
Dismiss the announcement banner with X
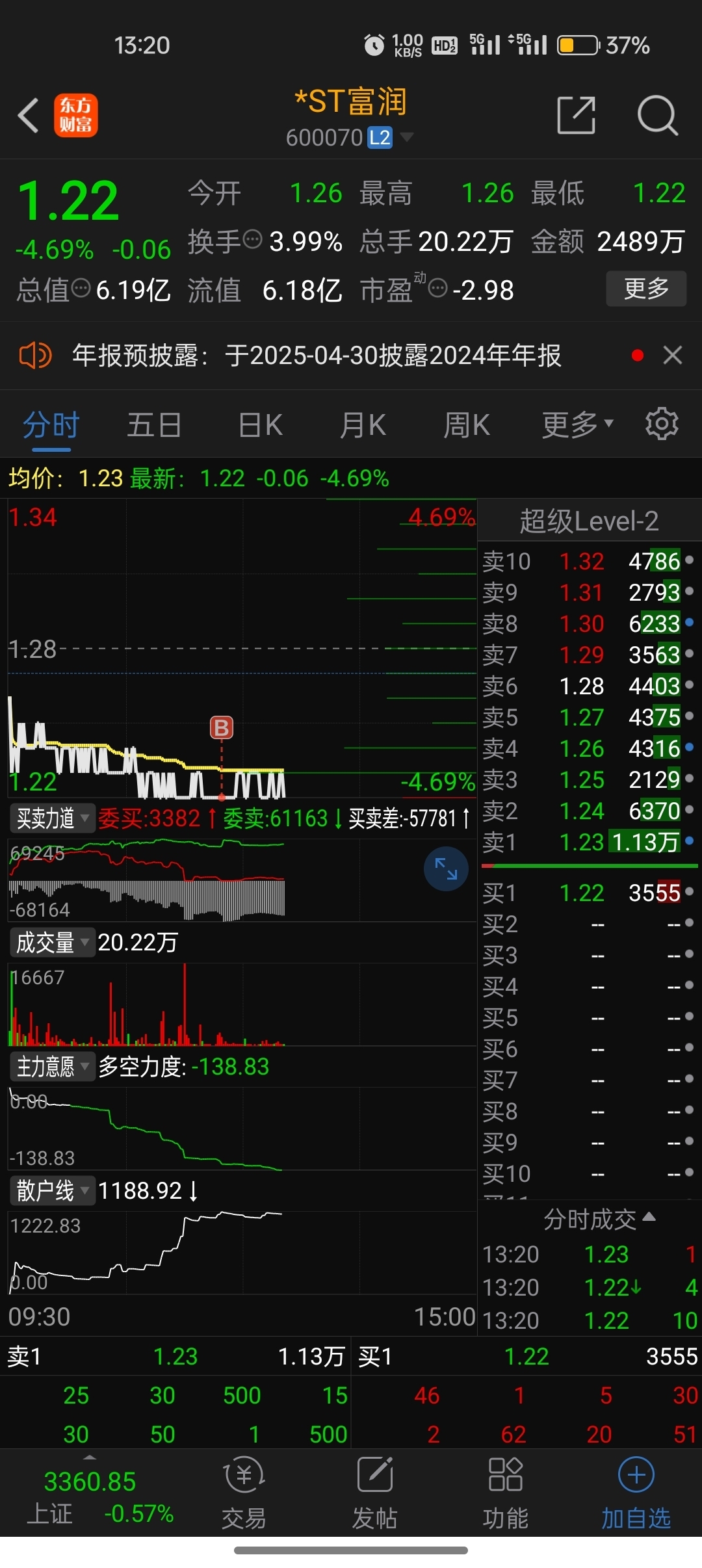(673, 356)
